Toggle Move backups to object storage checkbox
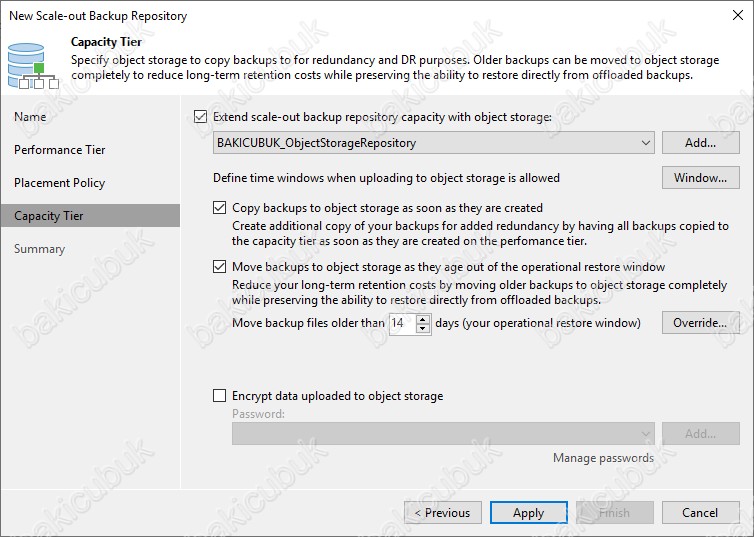Screen dimensions: 754x537 tap(219, 266)
